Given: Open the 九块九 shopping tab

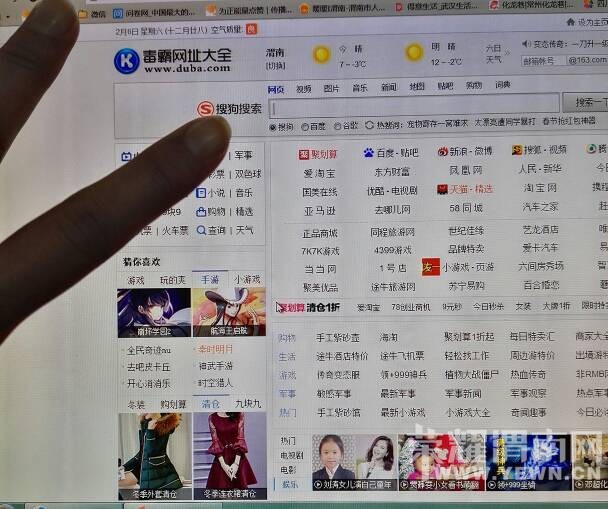Looking at the screenshot, I should (248, 404).
